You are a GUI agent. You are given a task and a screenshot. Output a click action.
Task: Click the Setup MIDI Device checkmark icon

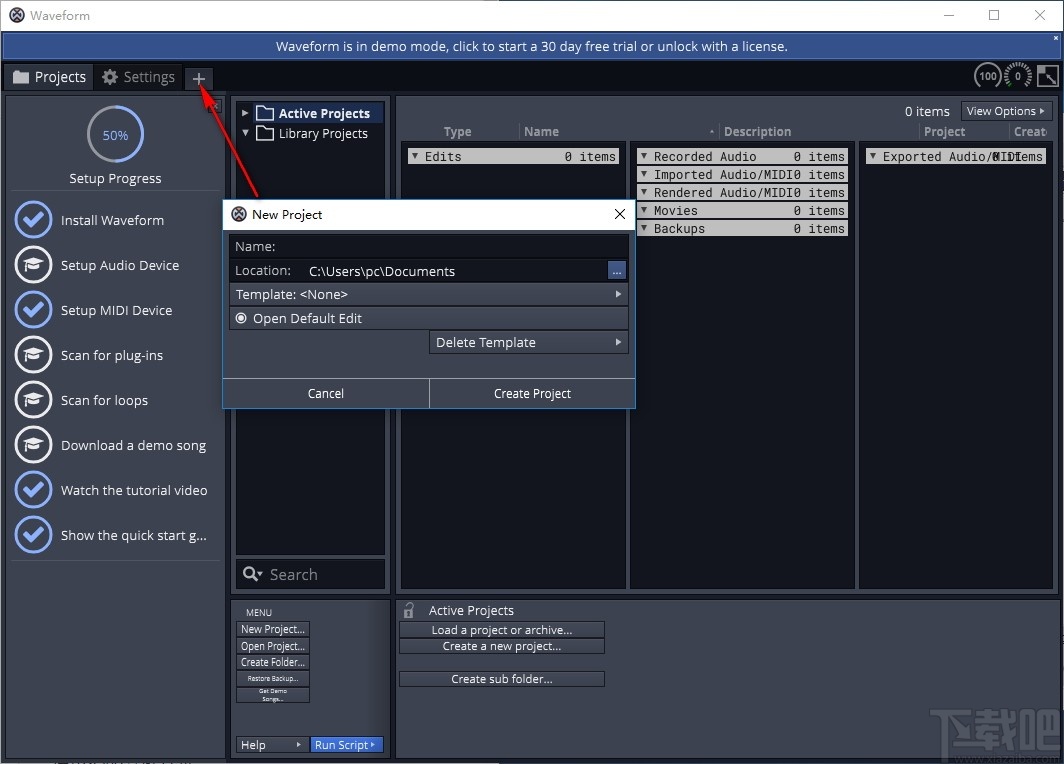(33, 310)
